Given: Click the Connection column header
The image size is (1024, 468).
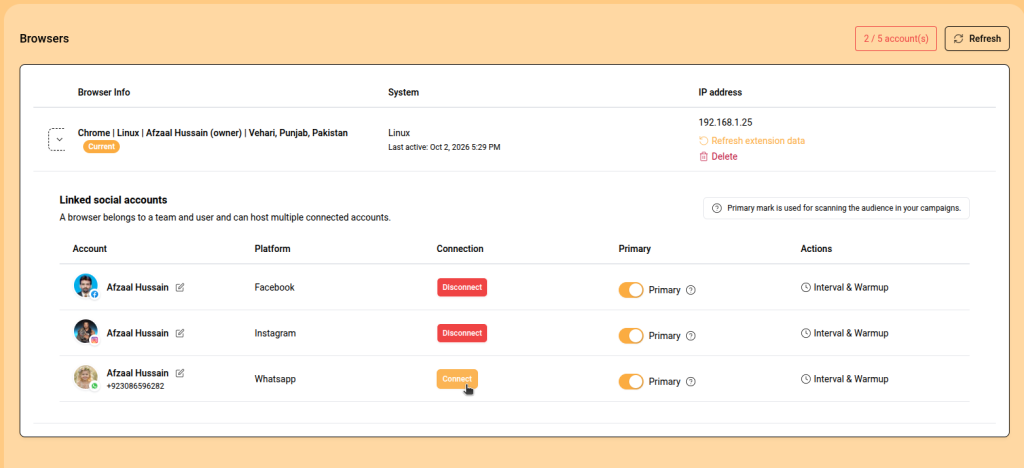Looking at the screenshot, I should 460,249.
